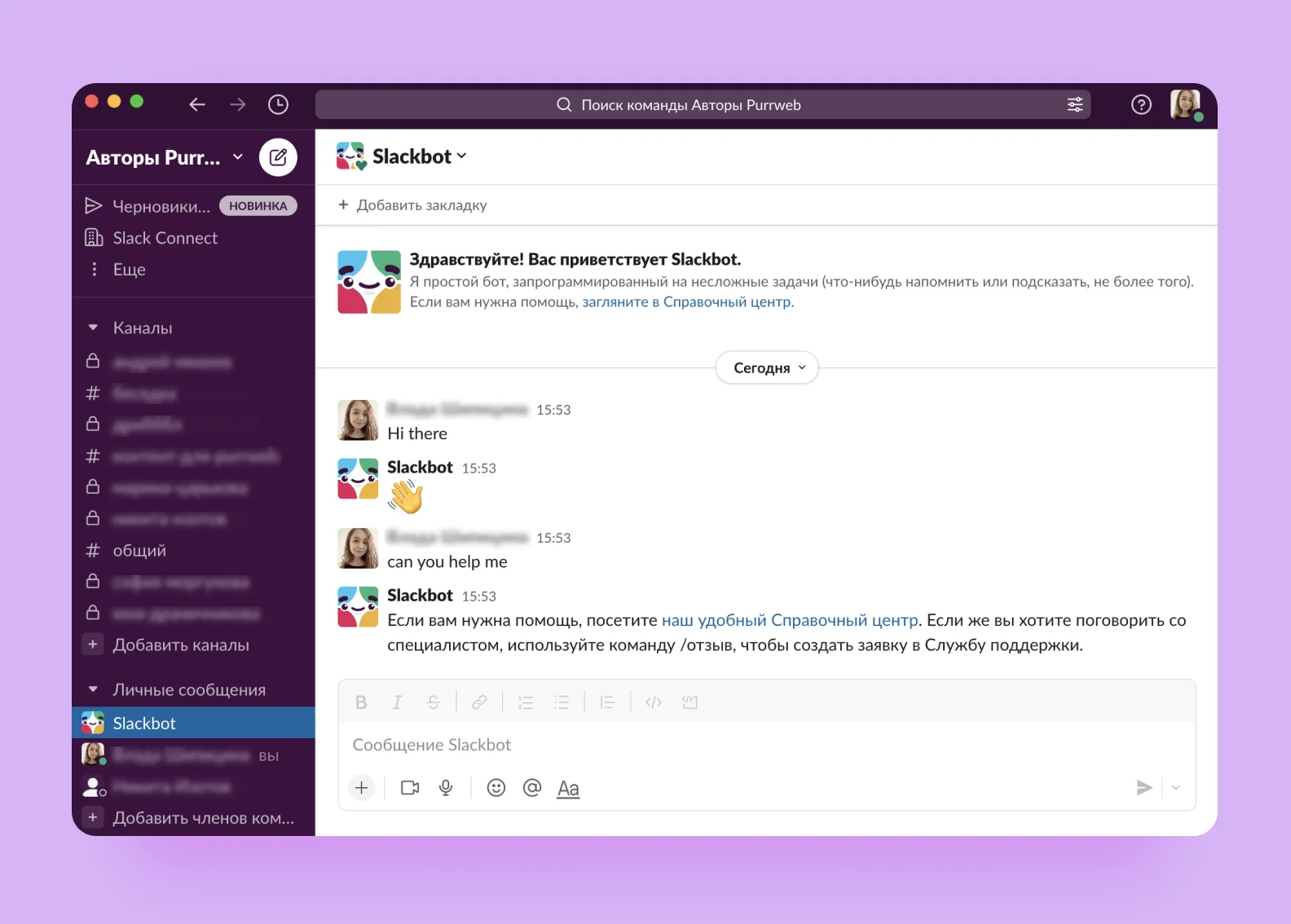Click 15:53 timestamp on Hi there message
The height and width of the screenshot is (924, 1291).
coord(553,410)
